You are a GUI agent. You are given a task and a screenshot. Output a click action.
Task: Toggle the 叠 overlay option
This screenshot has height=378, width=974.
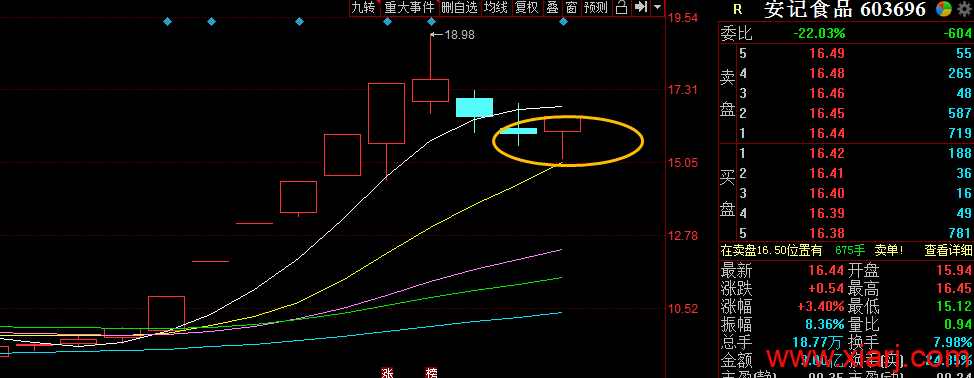[x=552, y=7]
